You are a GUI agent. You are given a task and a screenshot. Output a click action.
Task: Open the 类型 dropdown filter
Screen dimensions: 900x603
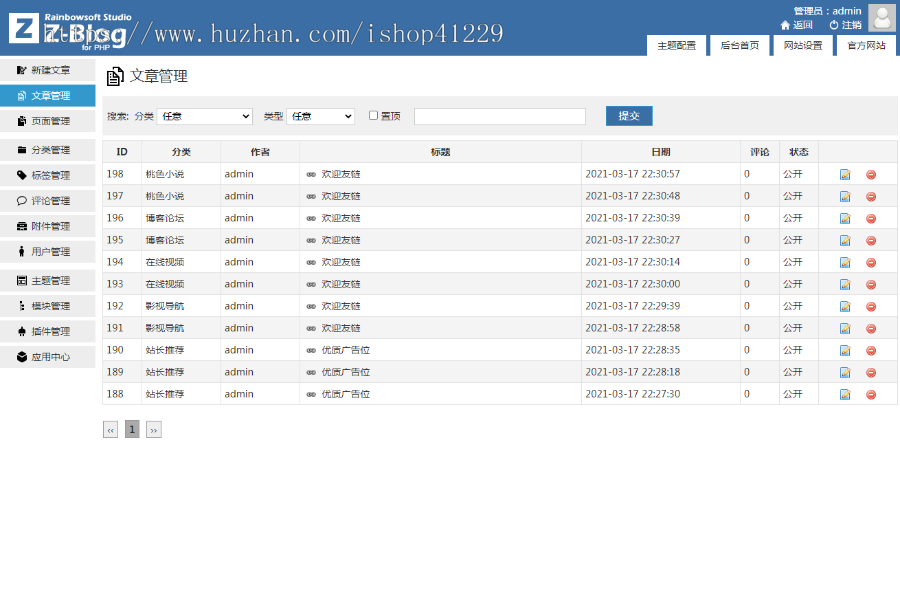[320, 116]
